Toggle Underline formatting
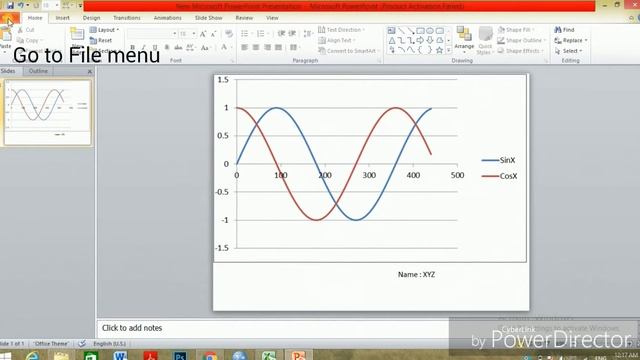This screenshot has height=360, width=640. (155, 48)
